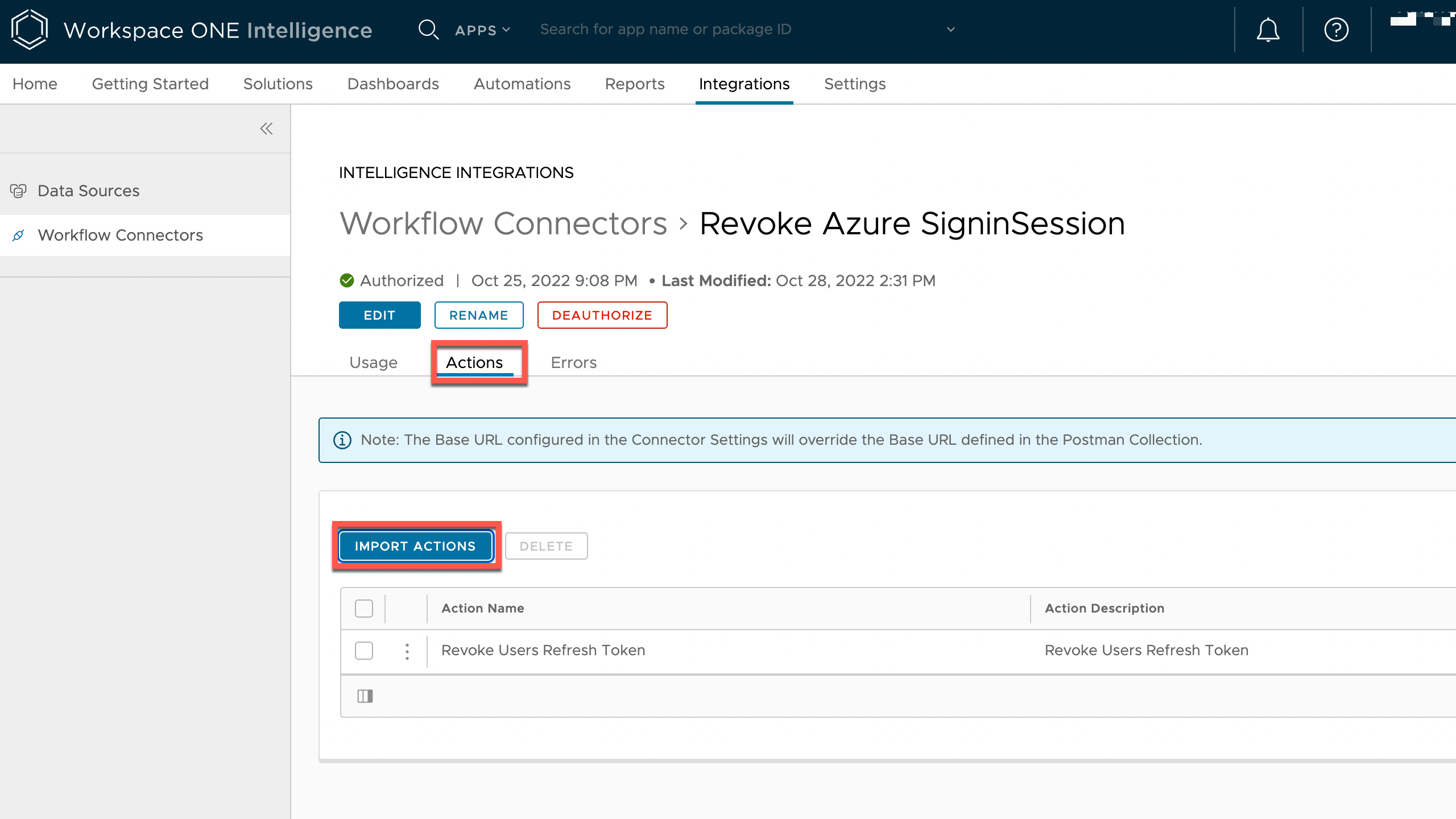Open the Automations menu tab
This screenshot has height=819, width=1456.
point(522,84)
